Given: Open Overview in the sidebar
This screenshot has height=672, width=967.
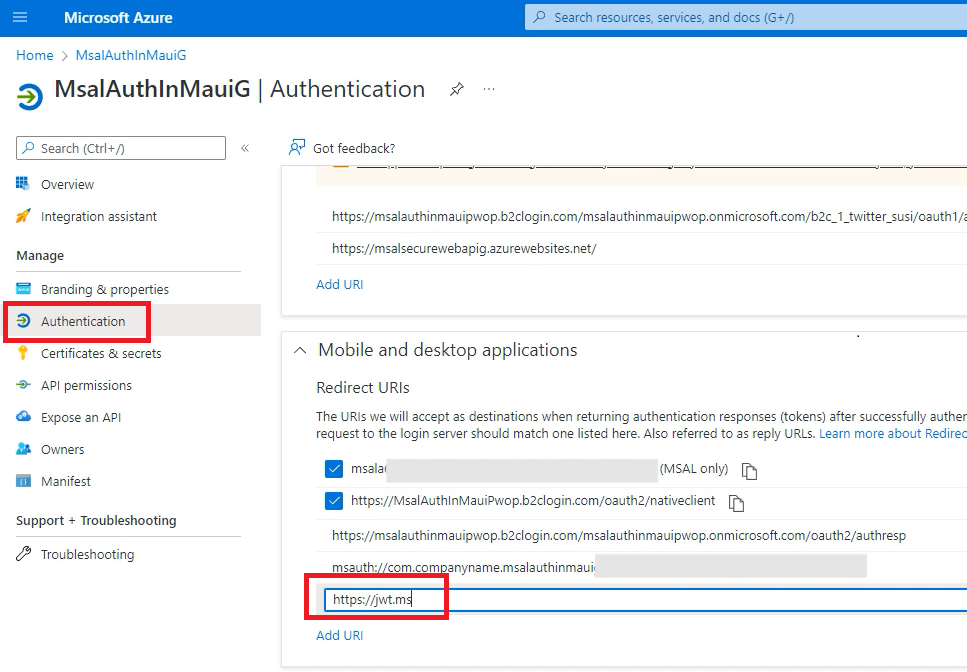Looking at the screenshot, I should click(67, 184).
